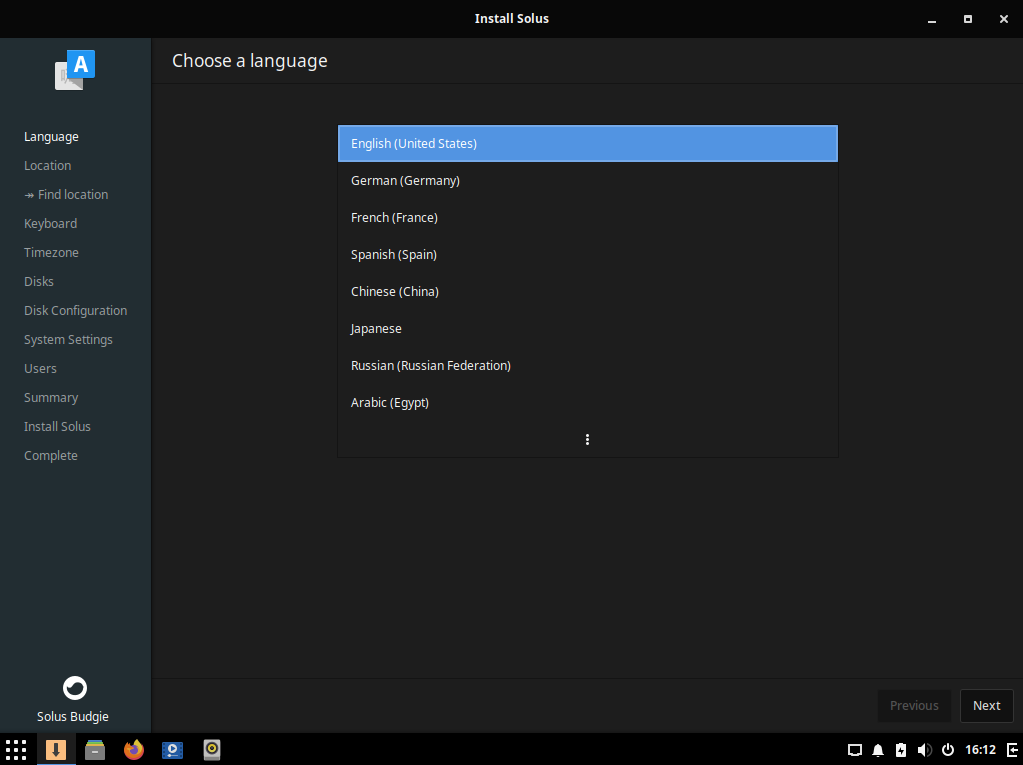
Task: Click the Solus Budgie logo icon
Action: click(75, 688)
